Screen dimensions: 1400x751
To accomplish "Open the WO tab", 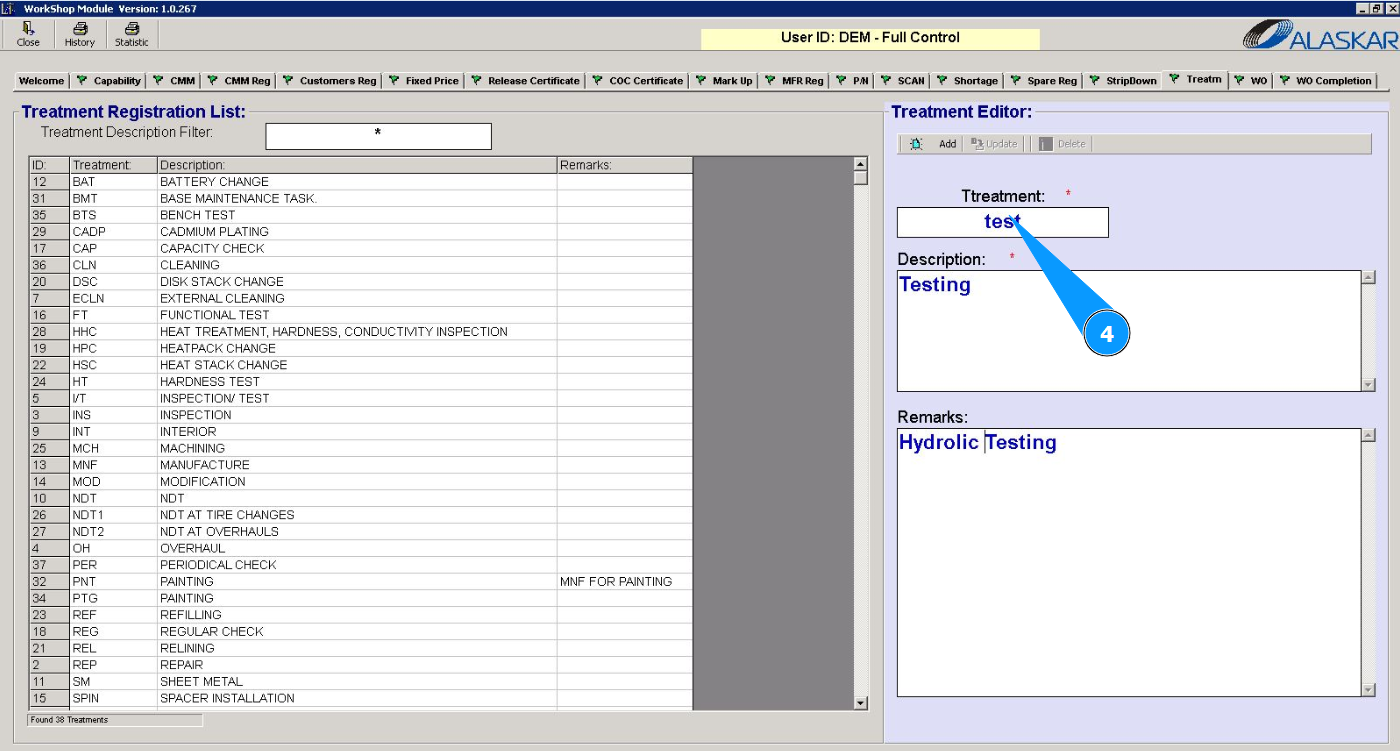I will click(1250, 81).
